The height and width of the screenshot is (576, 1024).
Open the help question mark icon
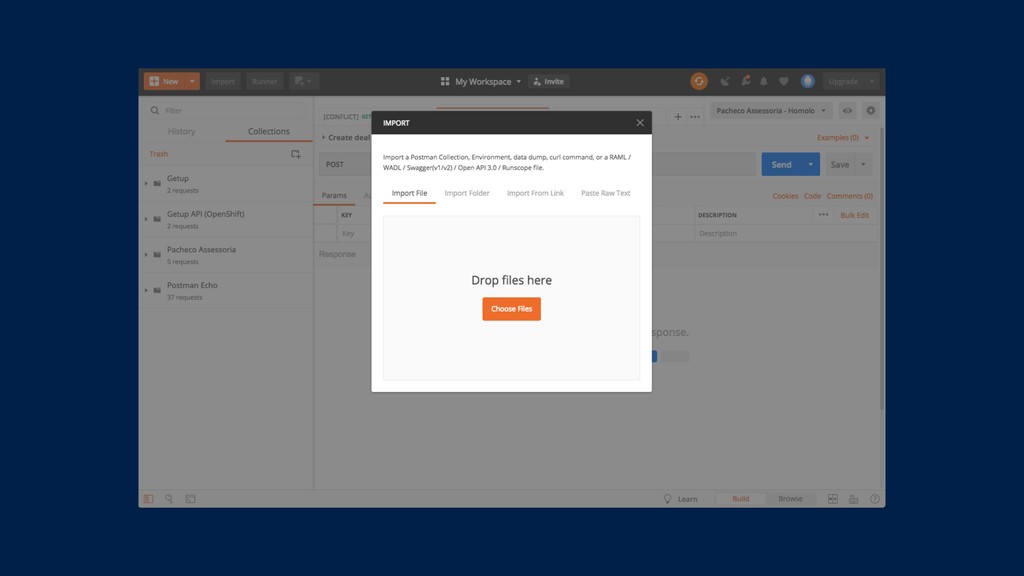pyautogui.click(x=874, y=499)
